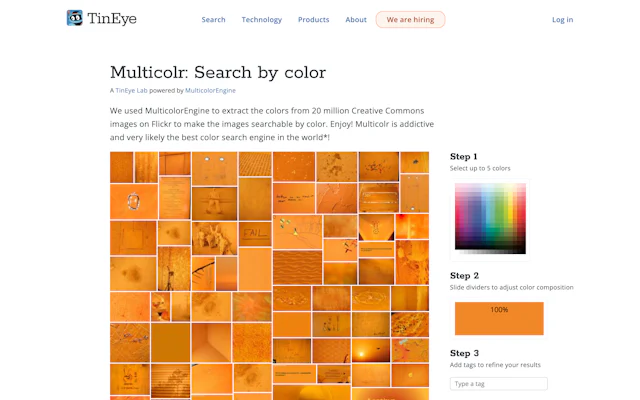Click the We are hiring button

pyautogui.click(x=410, y=20)
